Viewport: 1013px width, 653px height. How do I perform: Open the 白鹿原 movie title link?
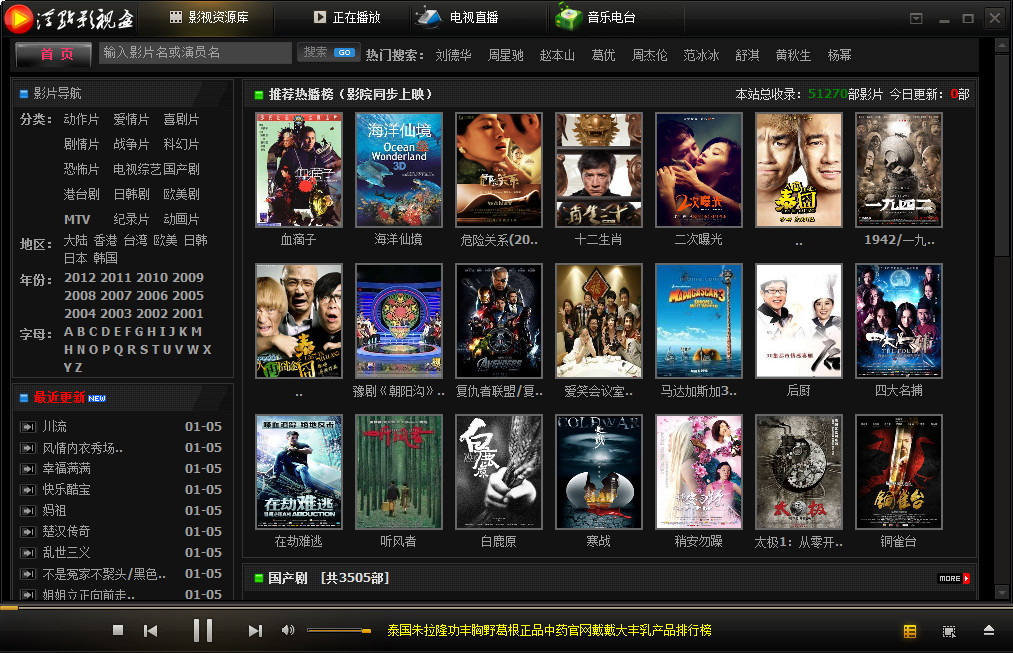(499, 542)
